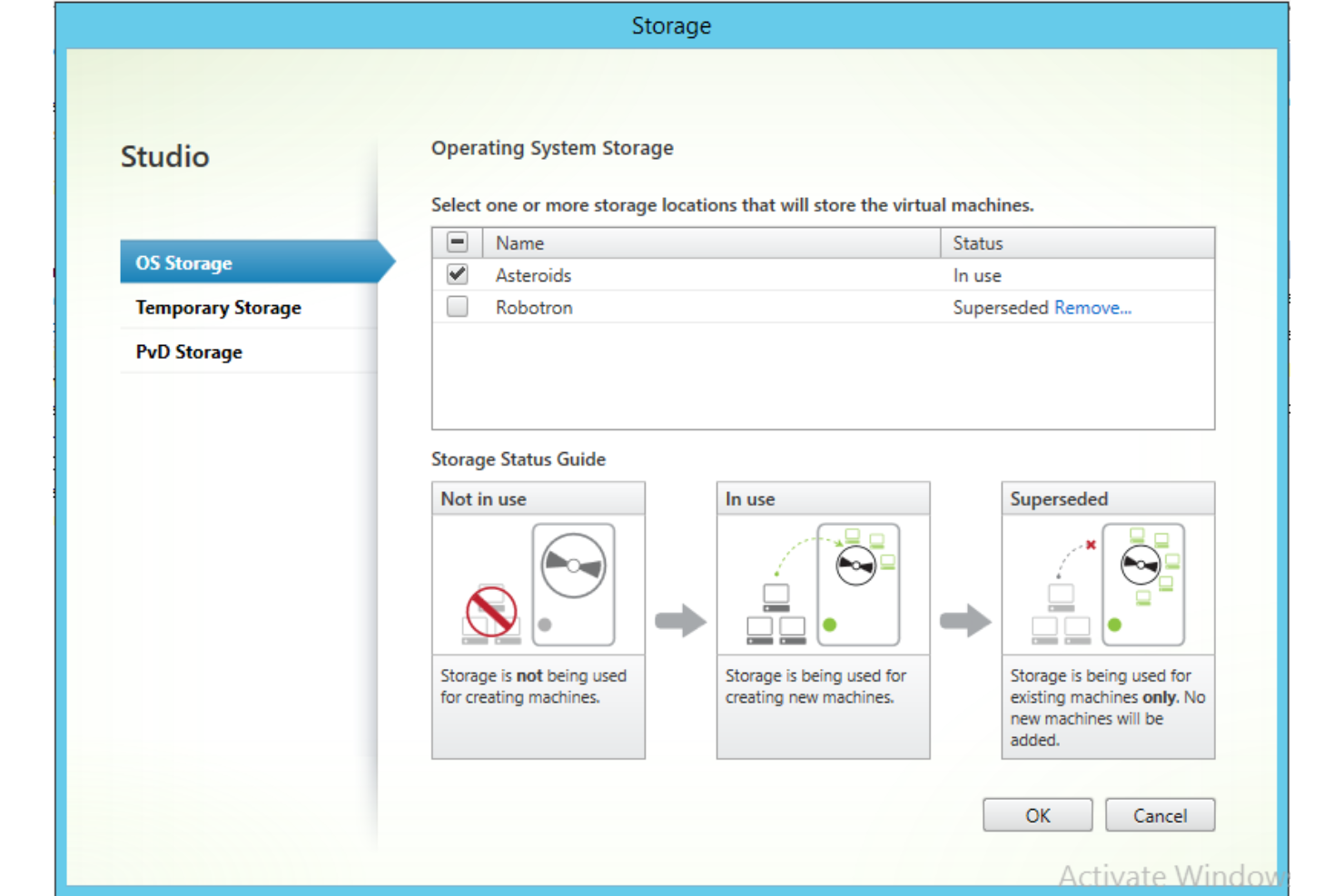Toggle the select-all checkbox in the header
1344x896 pixels.
point(457,241)
